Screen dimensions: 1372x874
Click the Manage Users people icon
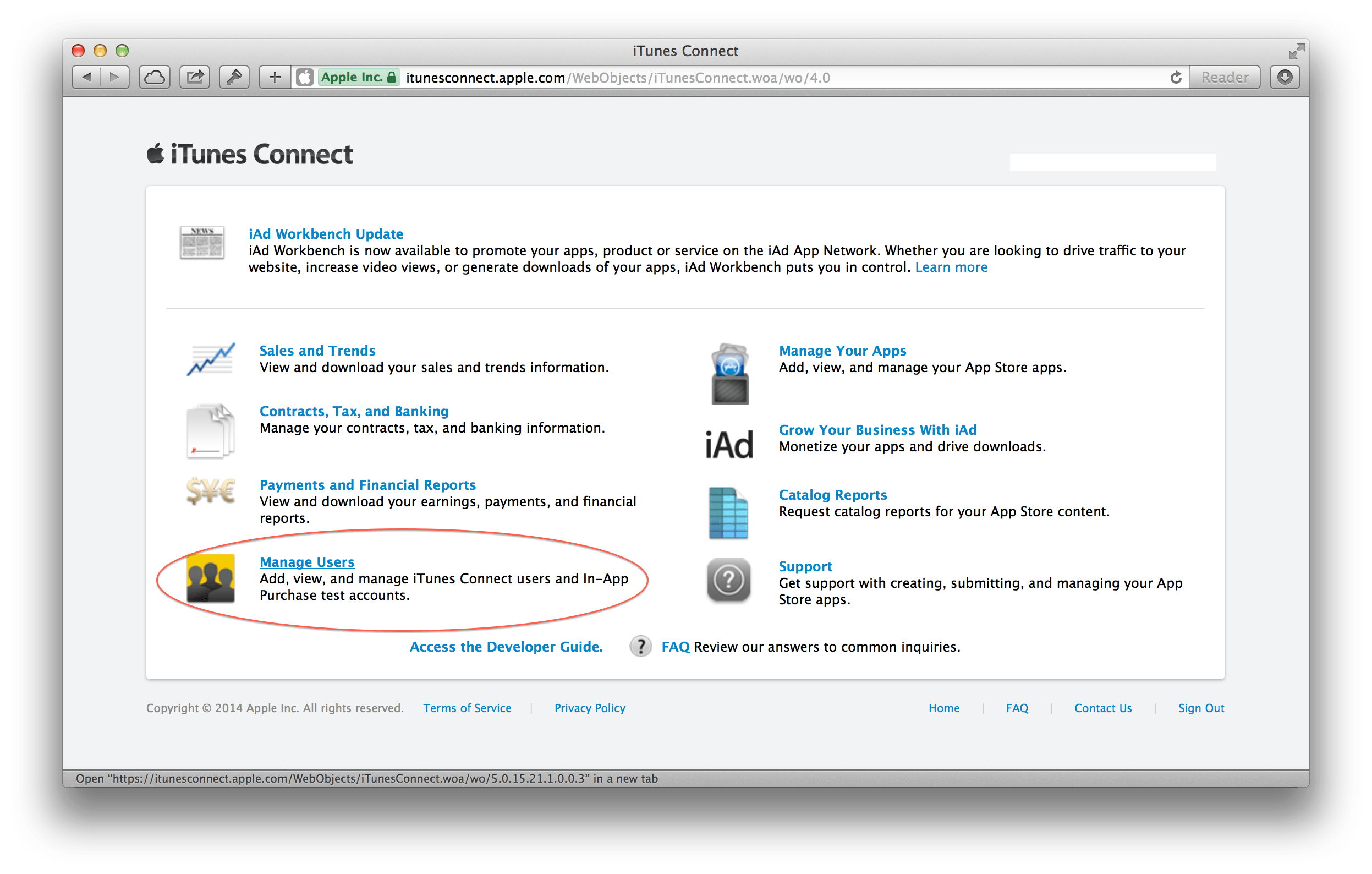(210, 578)
